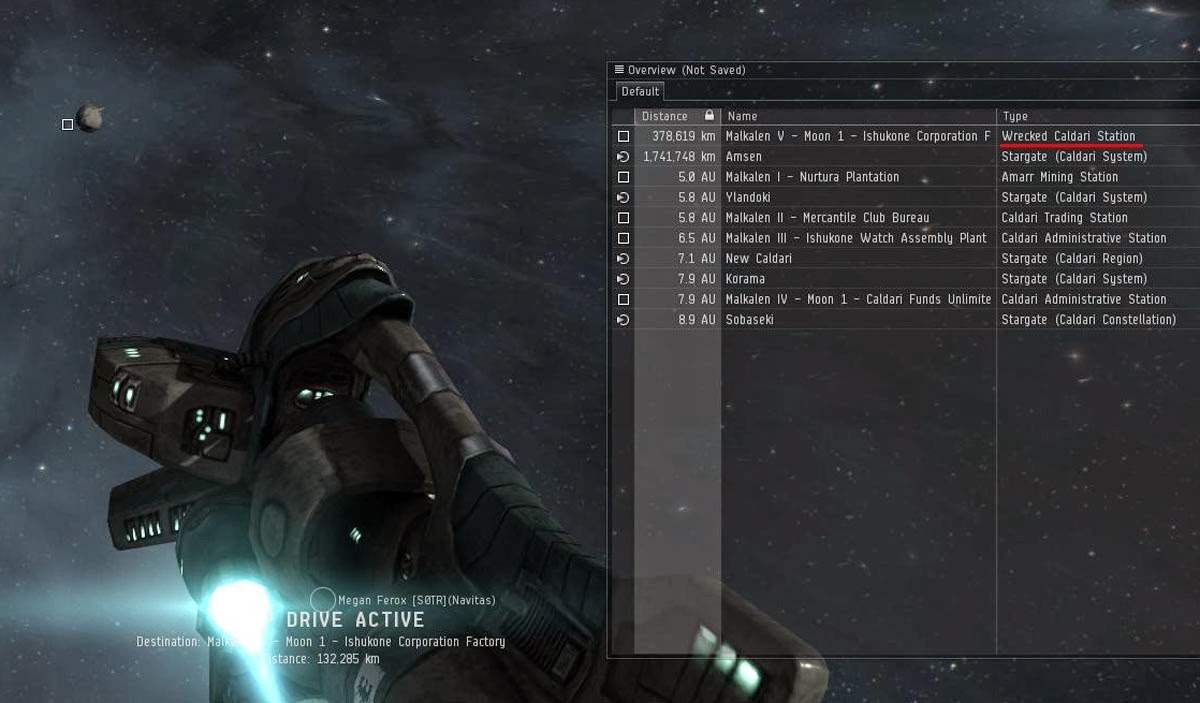This screenshot has width=1200, height=703.
Task: Click the moon object in space
Action: click(x=90, y=118)
